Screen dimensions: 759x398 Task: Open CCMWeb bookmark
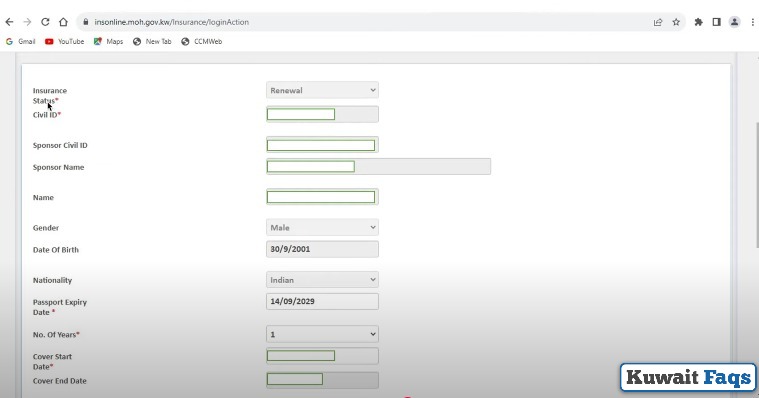202,42
